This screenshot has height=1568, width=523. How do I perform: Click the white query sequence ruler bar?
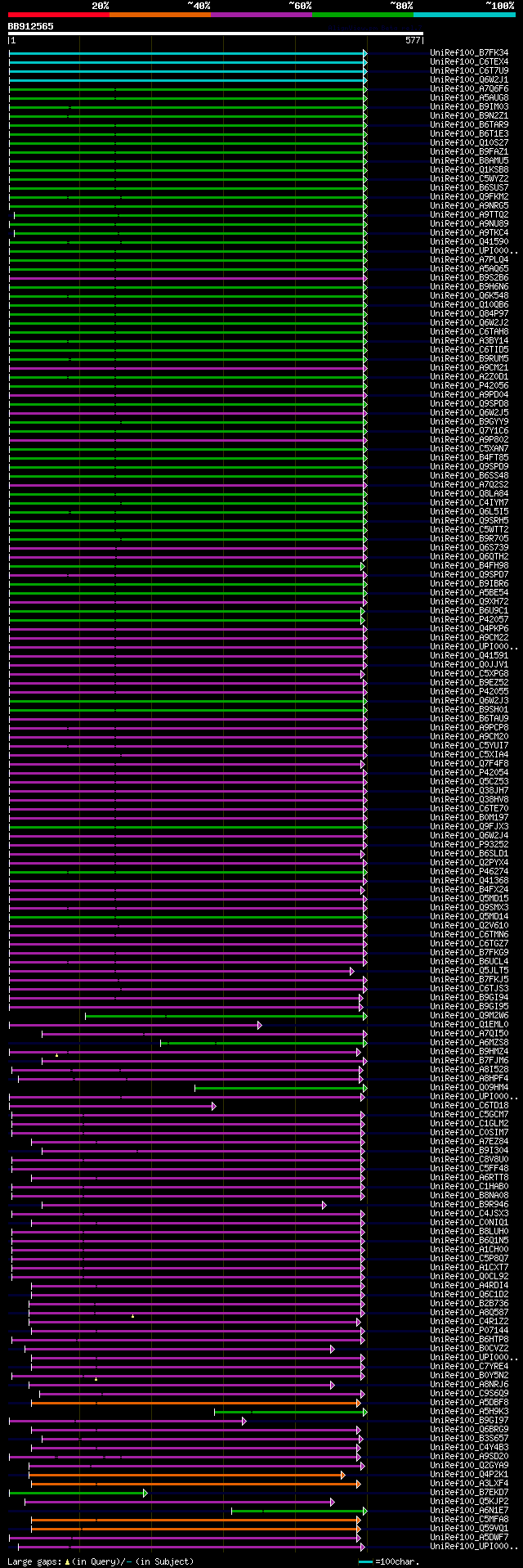tap(216, 34)
